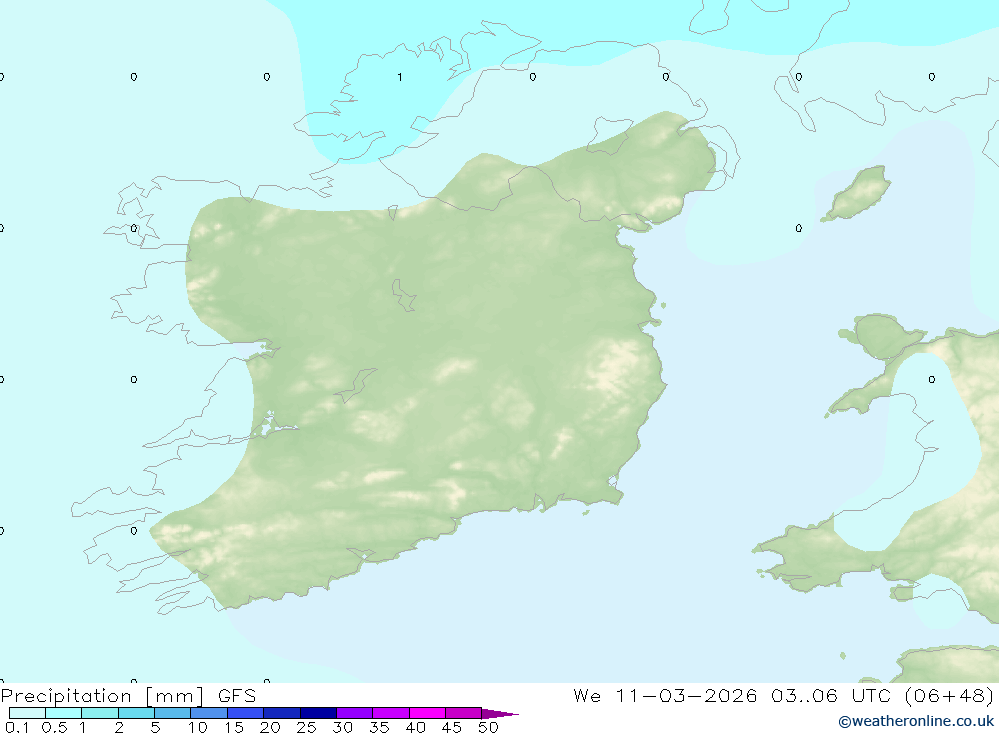
Task: Click the legend label "35"
Action: [379, 727]
